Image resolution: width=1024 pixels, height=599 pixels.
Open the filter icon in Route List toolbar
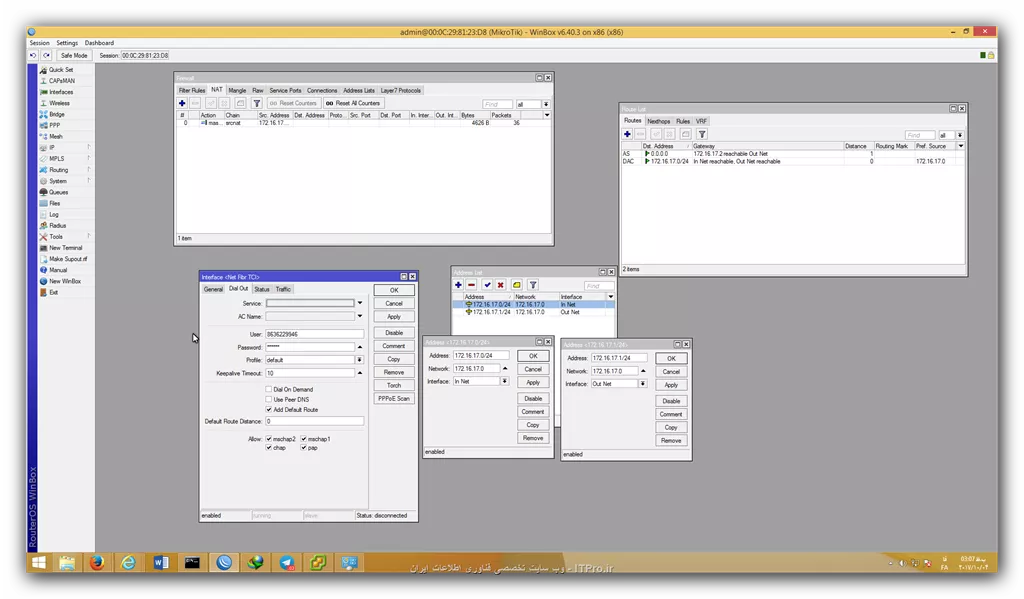pyautogui.click(x=702, y=134)
